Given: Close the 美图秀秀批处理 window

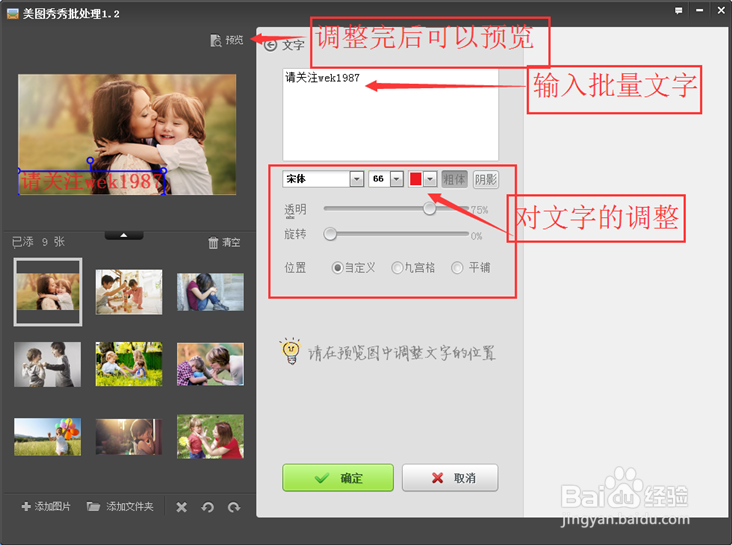Looking at the screenshot, I should click(721, 10).
